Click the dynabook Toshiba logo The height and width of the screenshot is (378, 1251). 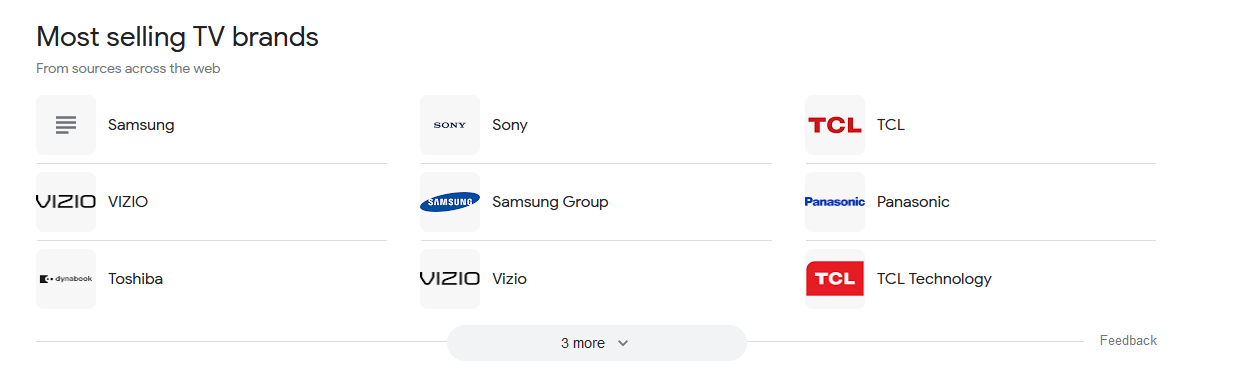tap(66, 279)
